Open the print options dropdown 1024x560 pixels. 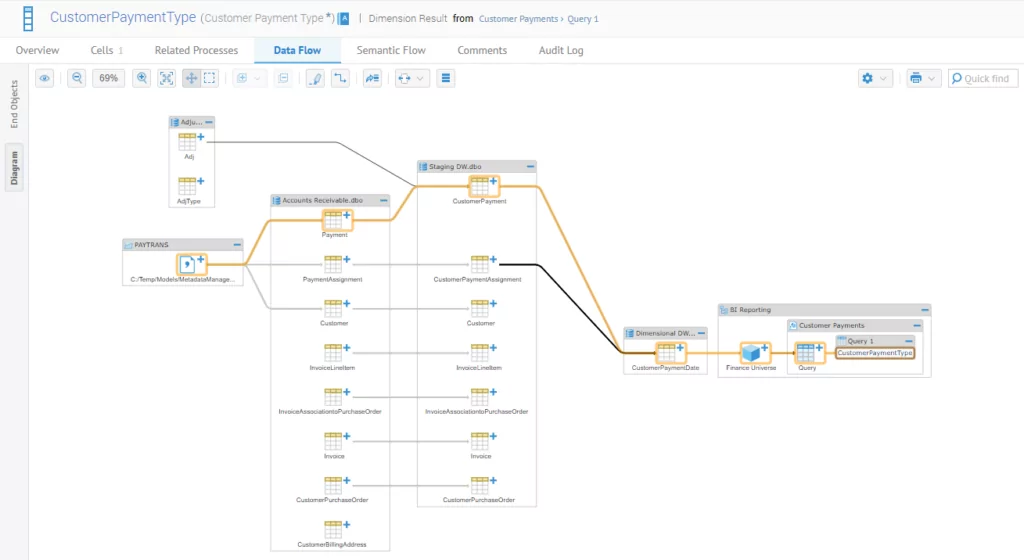922,78
